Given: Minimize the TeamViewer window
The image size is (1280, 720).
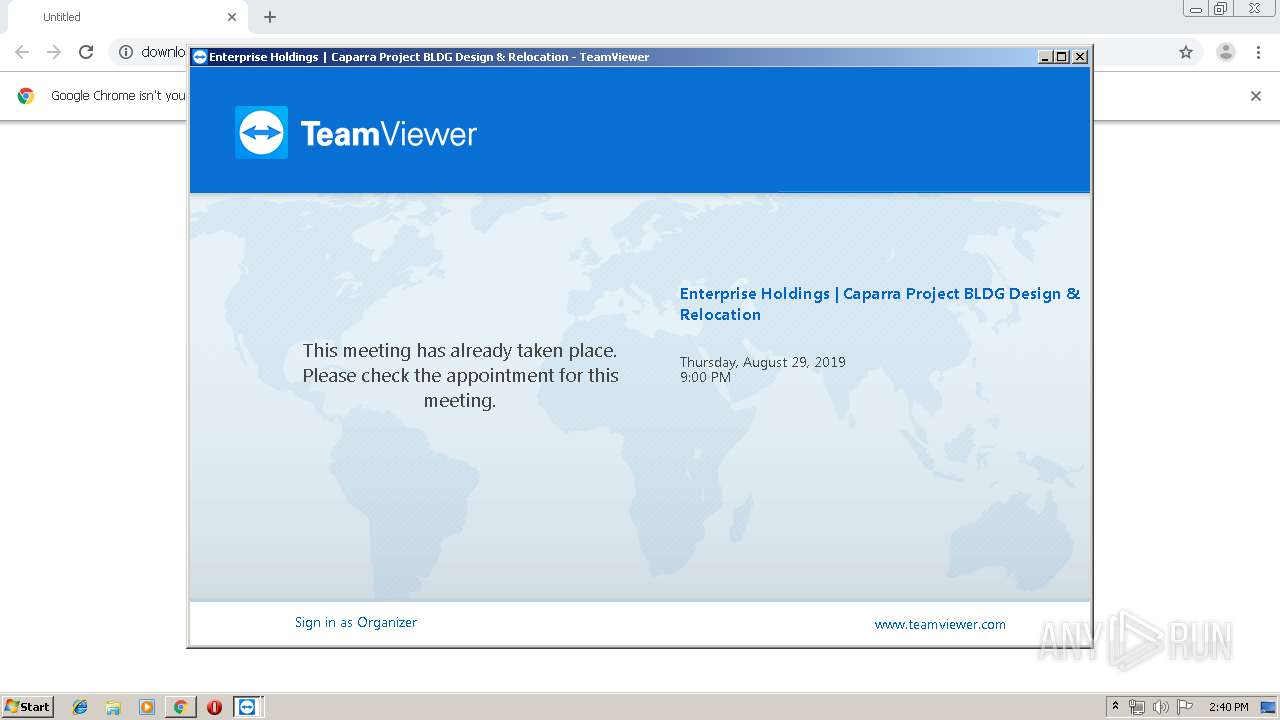Looking at the screenshot, I should click(1046, 57).
